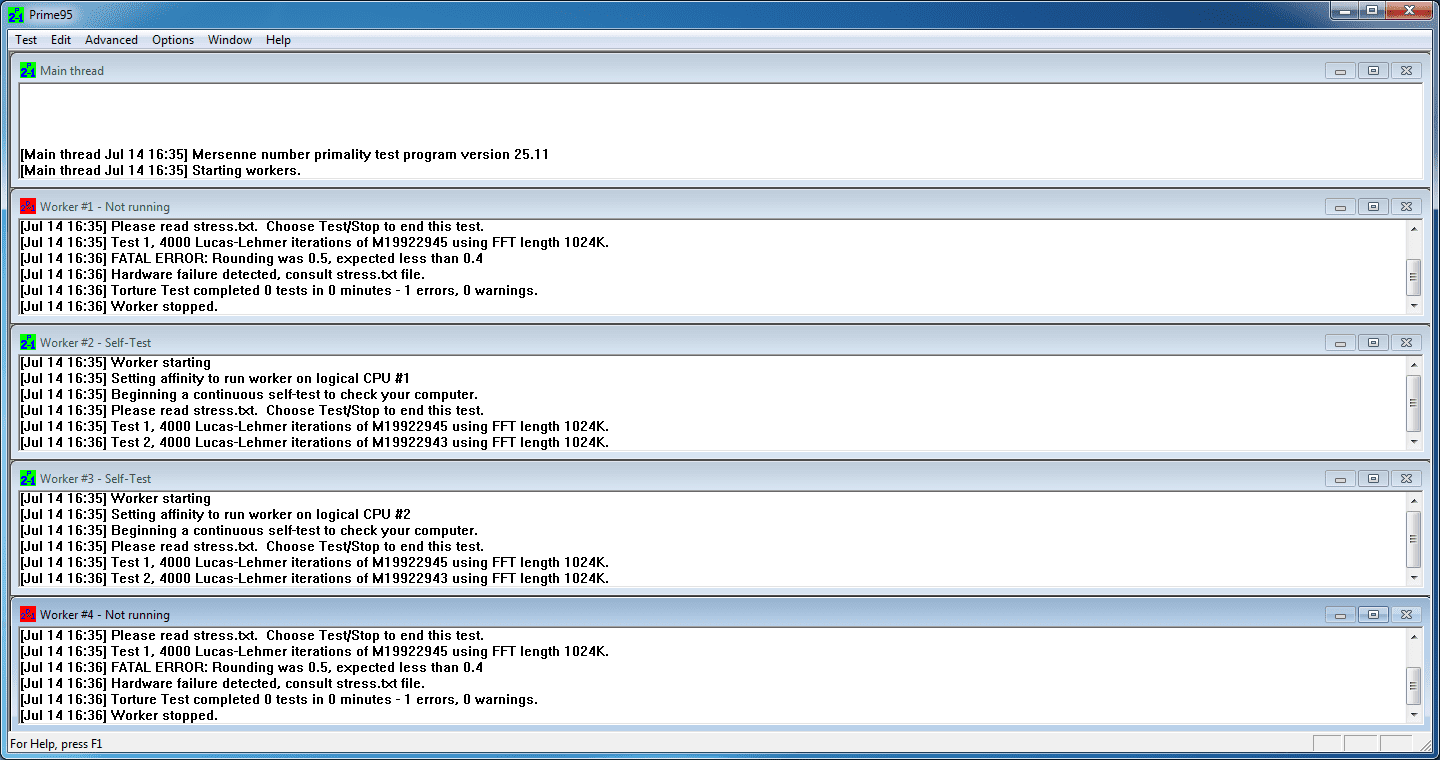
Task: Maximize the Worker #3 child window
Action: (x=1373, y=479)
